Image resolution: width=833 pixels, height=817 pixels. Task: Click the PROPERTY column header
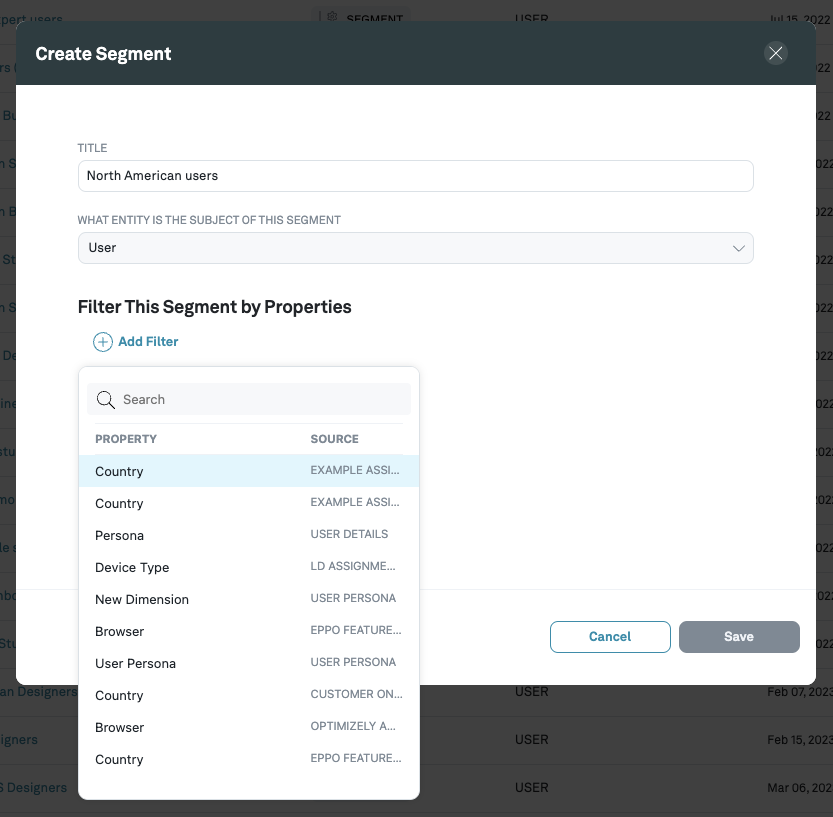coord(126,439)
